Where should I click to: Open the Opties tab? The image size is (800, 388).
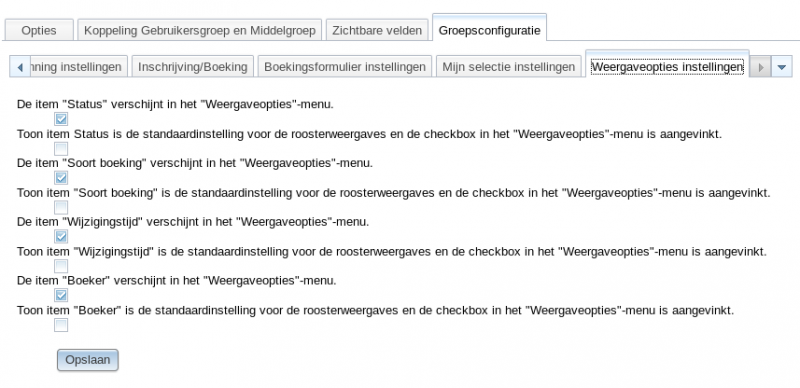[x=39, y=30]
